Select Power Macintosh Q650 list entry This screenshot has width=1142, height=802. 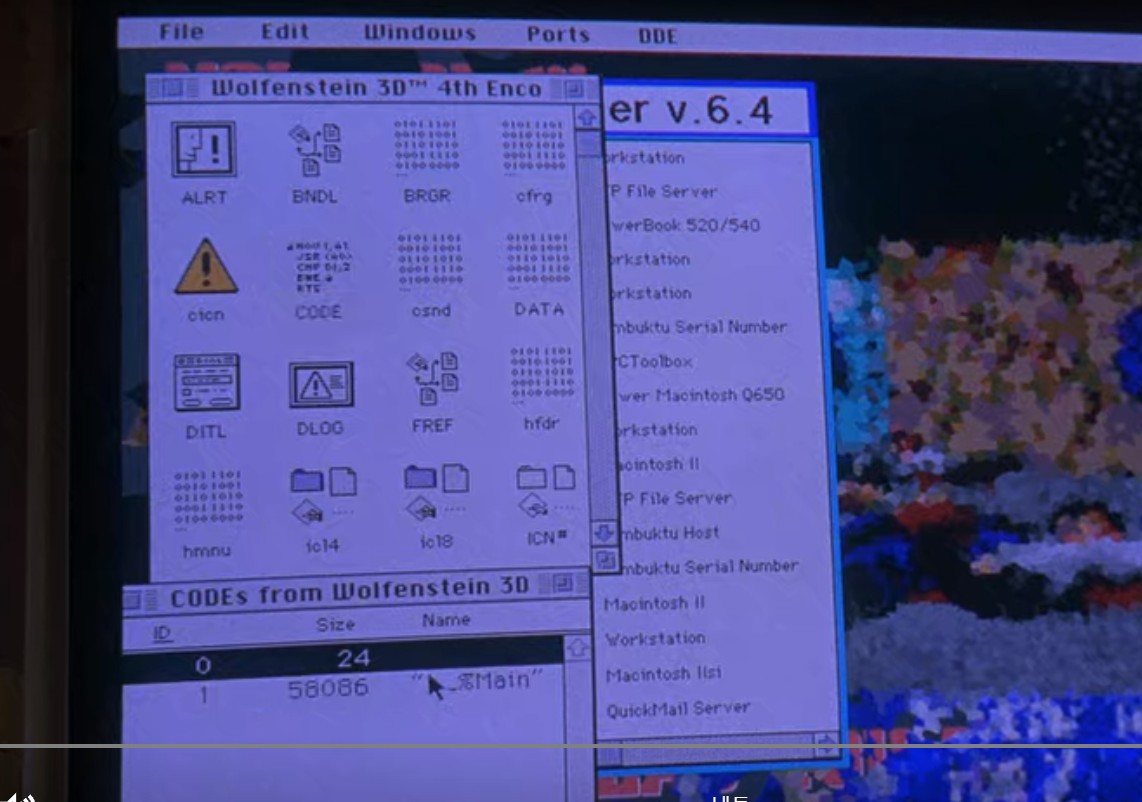[x=699, y=396]
